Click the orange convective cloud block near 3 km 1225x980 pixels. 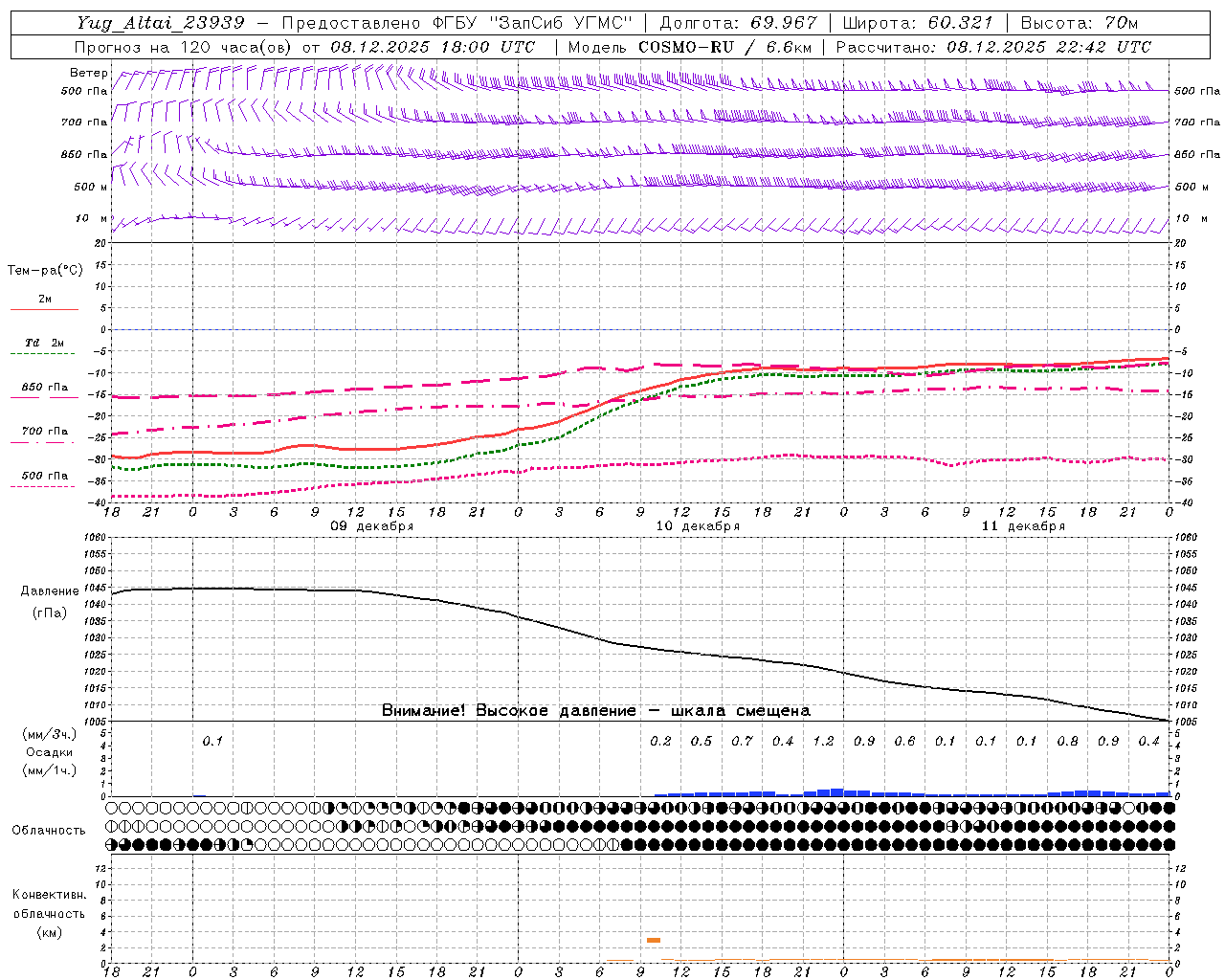(x=654, y=940)
